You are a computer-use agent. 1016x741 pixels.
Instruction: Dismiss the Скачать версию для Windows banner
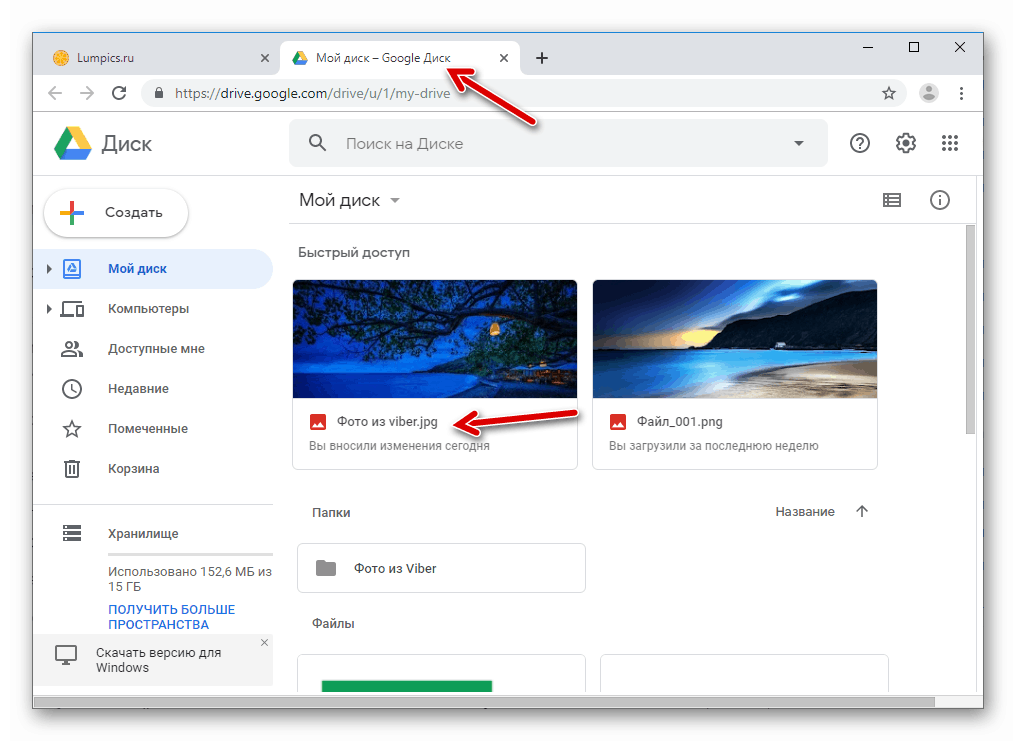264,643
